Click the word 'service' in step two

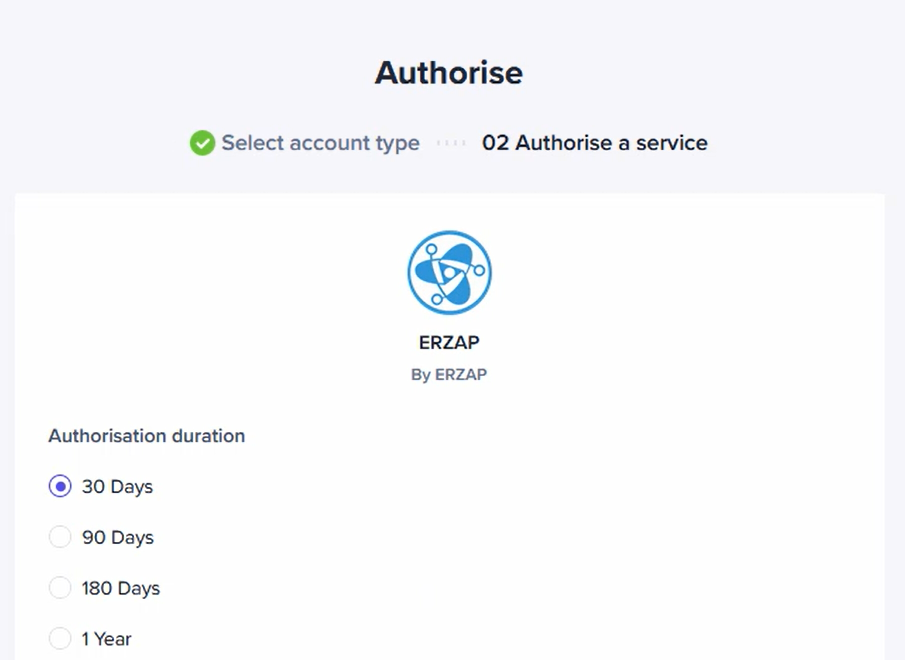point(671,143)
